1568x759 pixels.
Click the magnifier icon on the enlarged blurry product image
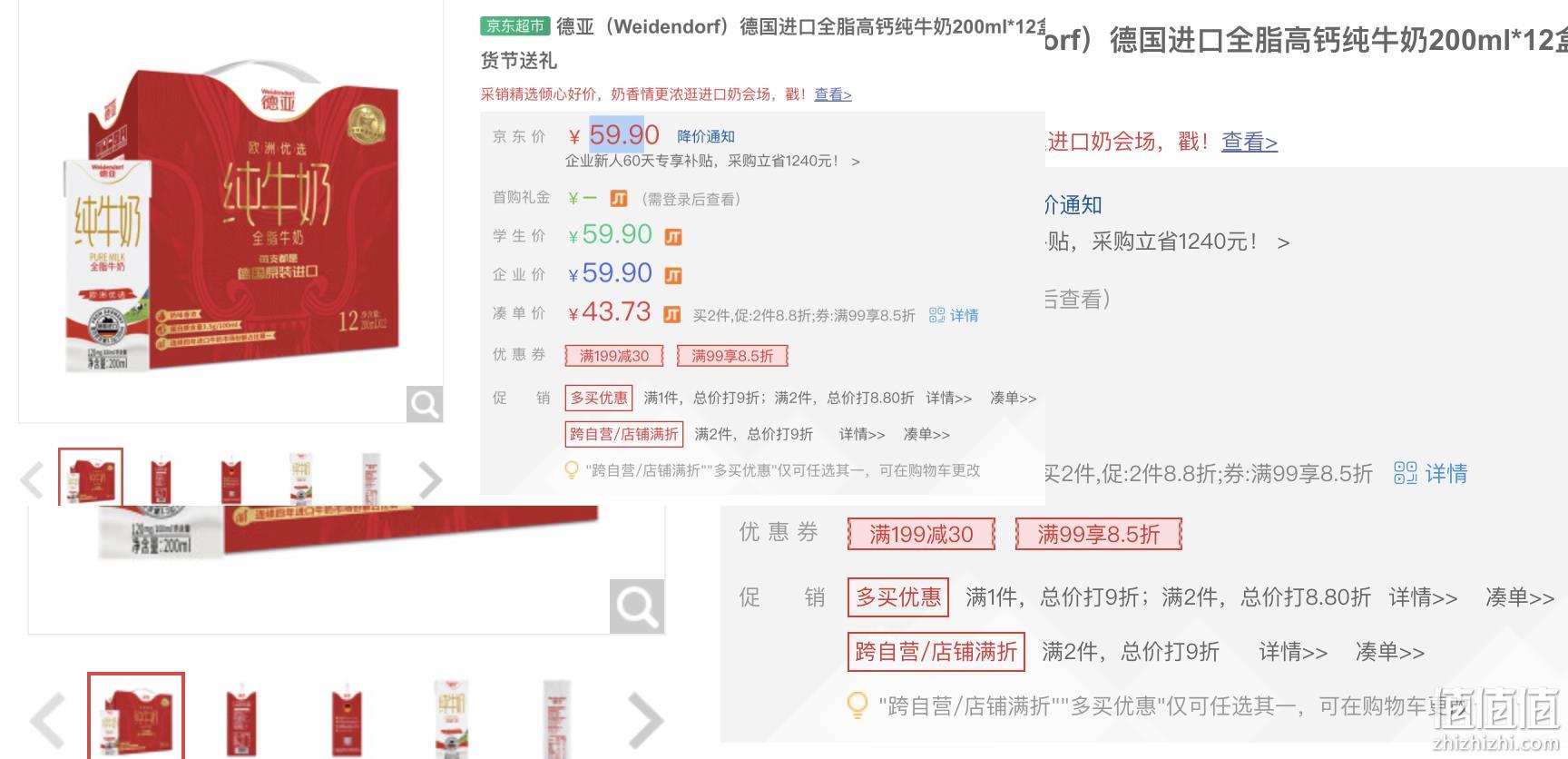pyautogui.click(x=637, y=606)
